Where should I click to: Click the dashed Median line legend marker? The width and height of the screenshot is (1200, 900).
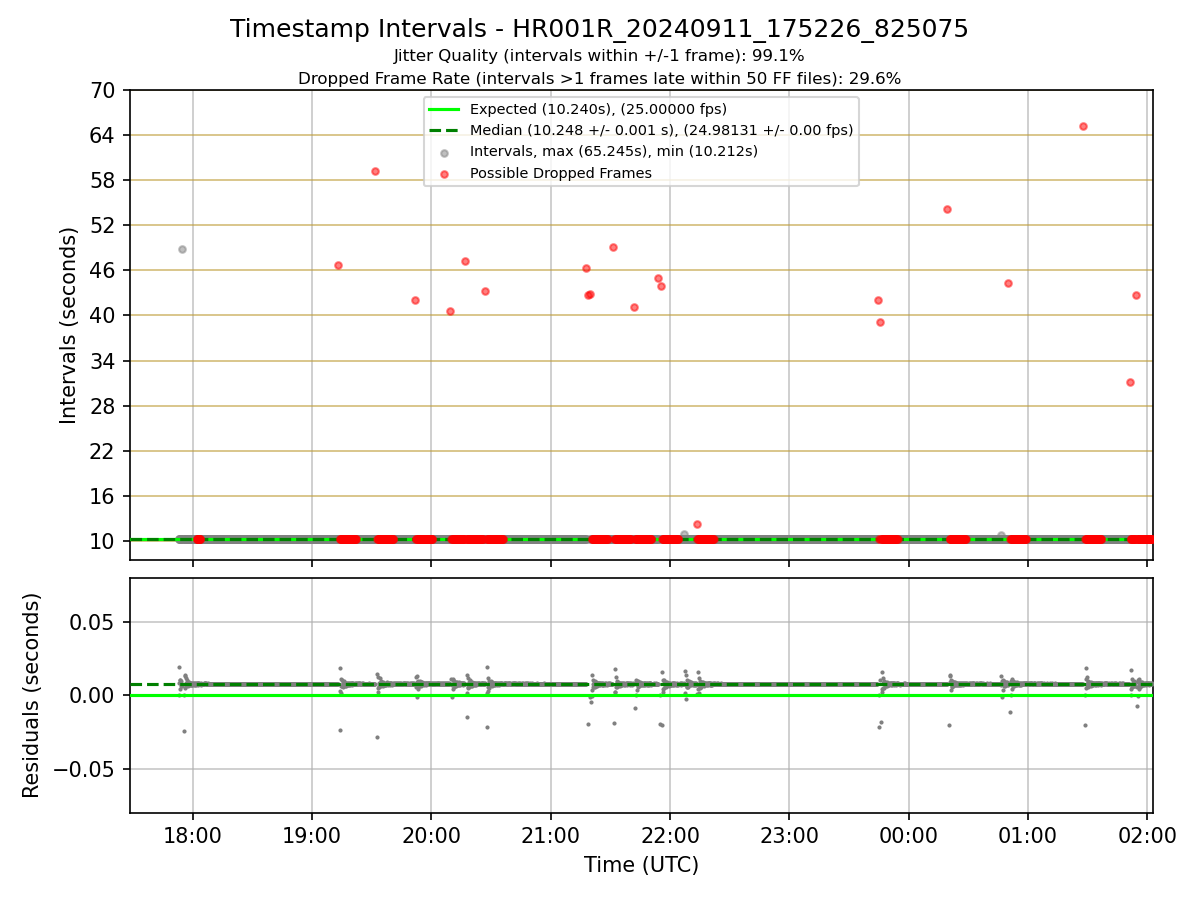click(x=444, y=130)
